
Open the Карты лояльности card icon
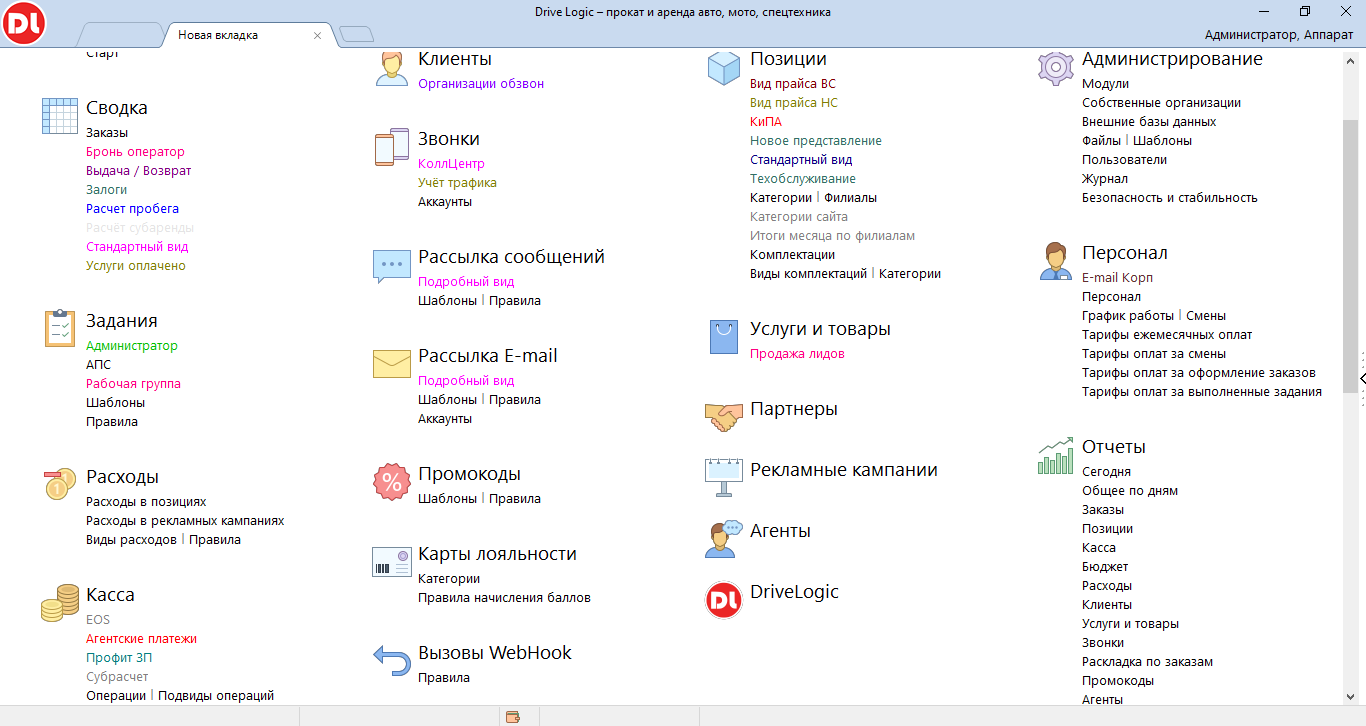391,561
